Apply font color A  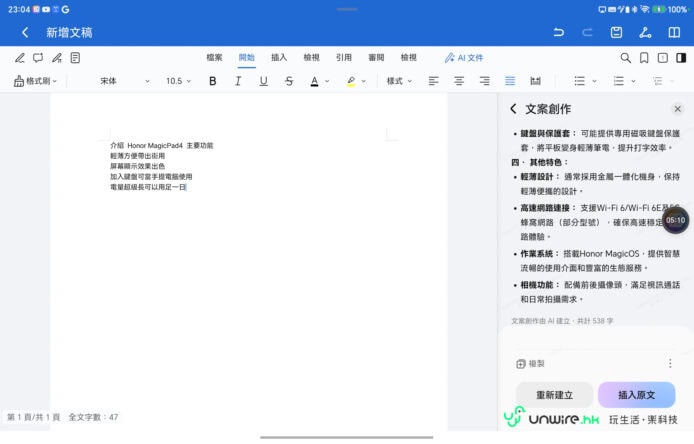314,81
